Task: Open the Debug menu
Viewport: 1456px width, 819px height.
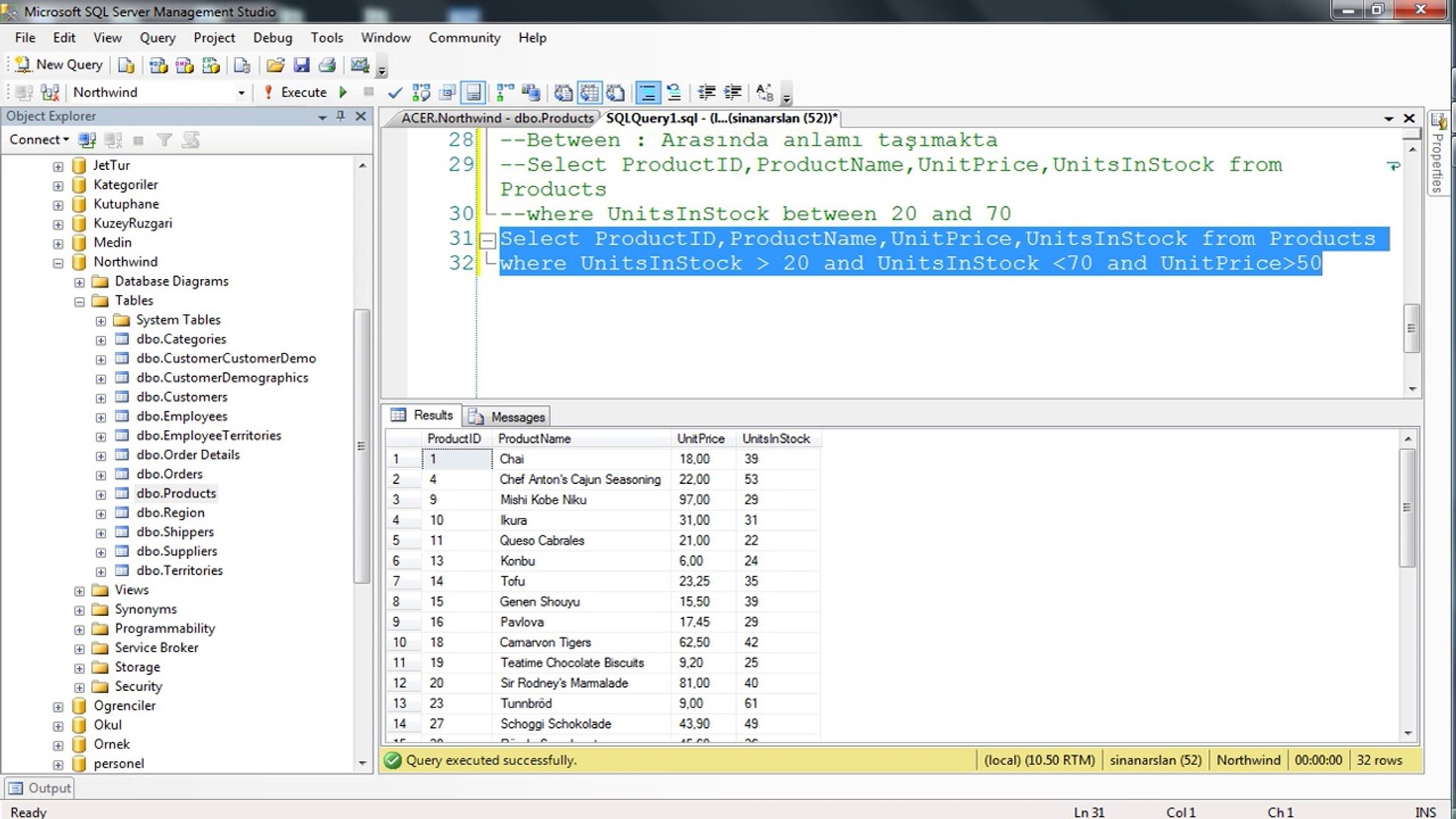Action: click(272, 38)
